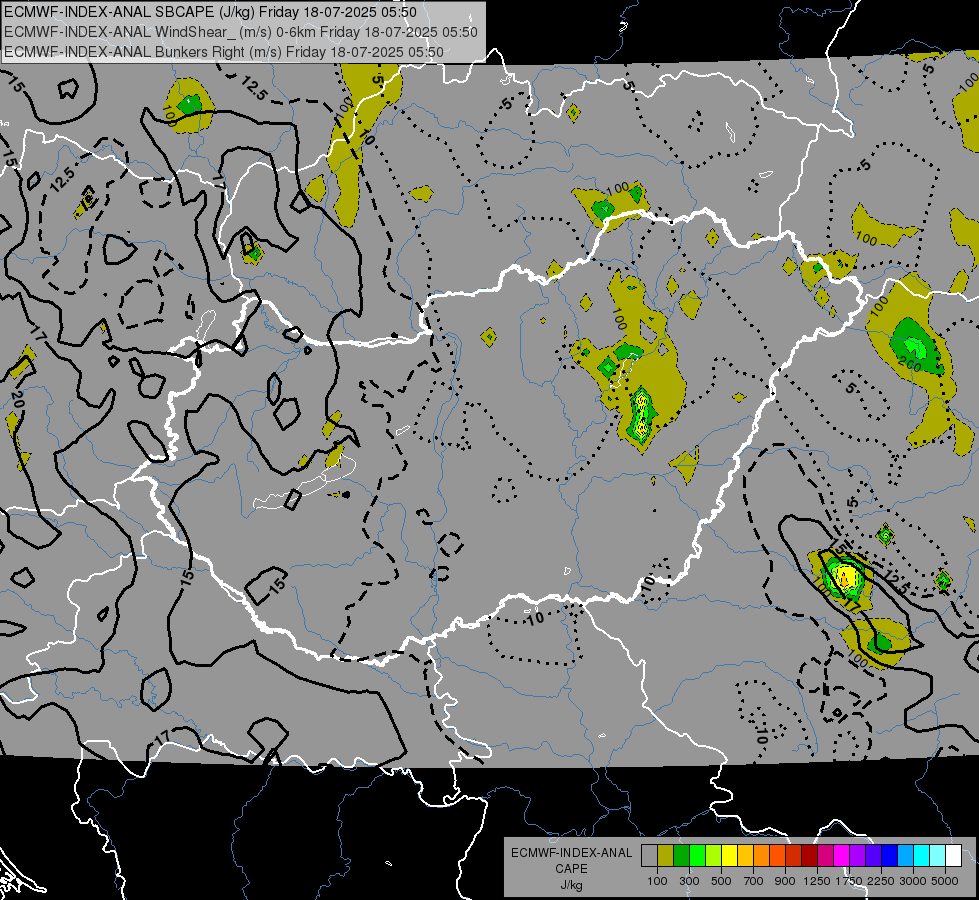This screenshot has width=979, height=900.
Task: Click legend value 5000
Action: pyautogui.click(x=945, y=881)
